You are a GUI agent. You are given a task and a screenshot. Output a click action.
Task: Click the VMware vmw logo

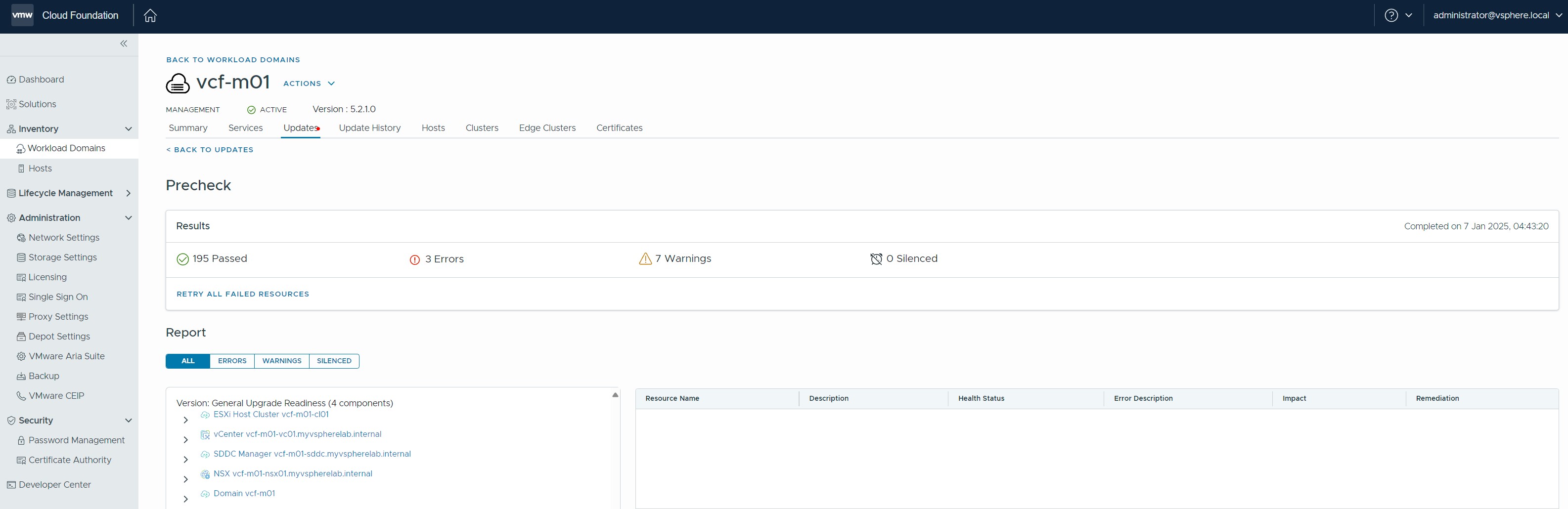pyautogui.click(x=23, y=15)
